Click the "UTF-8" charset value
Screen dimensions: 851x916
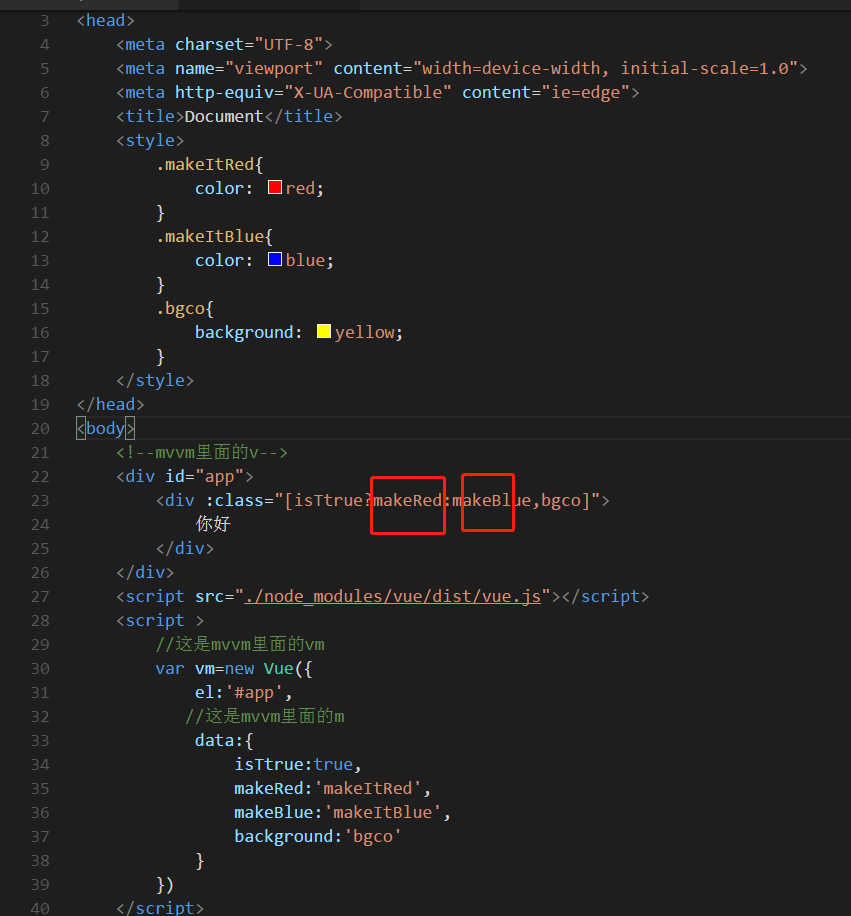click(289, 44)
